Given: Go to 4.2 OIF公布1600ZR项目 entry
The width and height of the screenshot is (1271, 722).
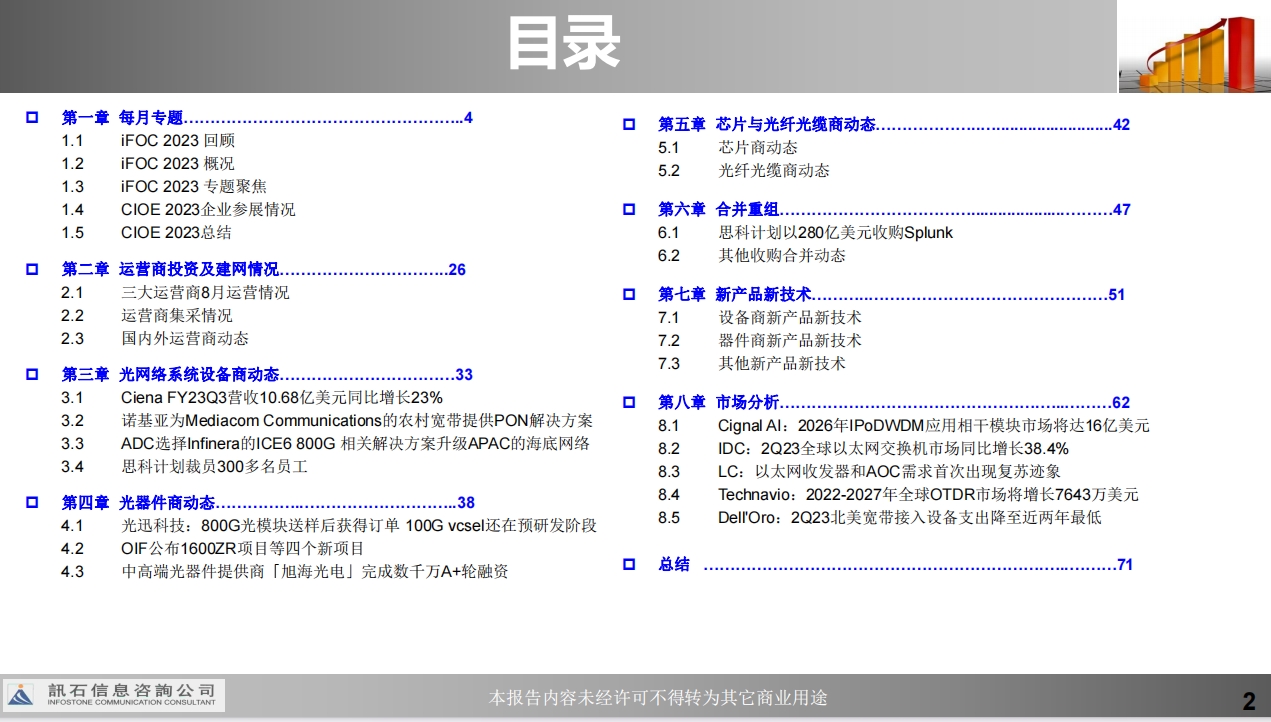Looking at the screenshot, I should click(242, 549).
